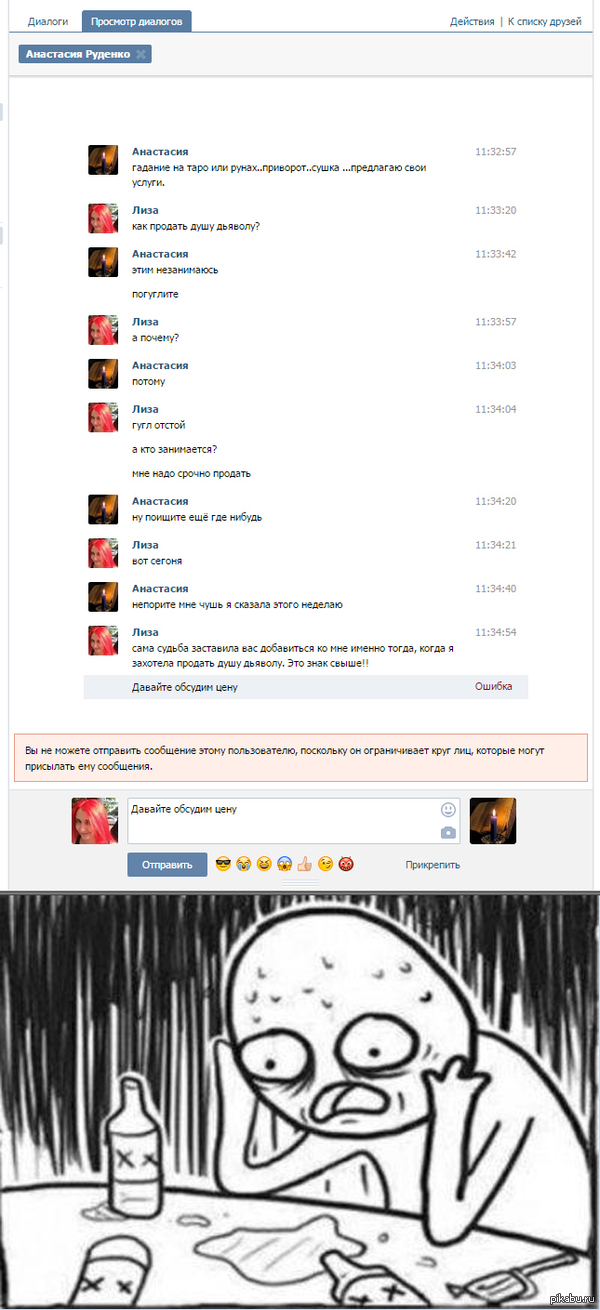The height and width of the screenshot is (1310, 600).
Task: Click the Отправить button
Action: click(x=167, y=864)
